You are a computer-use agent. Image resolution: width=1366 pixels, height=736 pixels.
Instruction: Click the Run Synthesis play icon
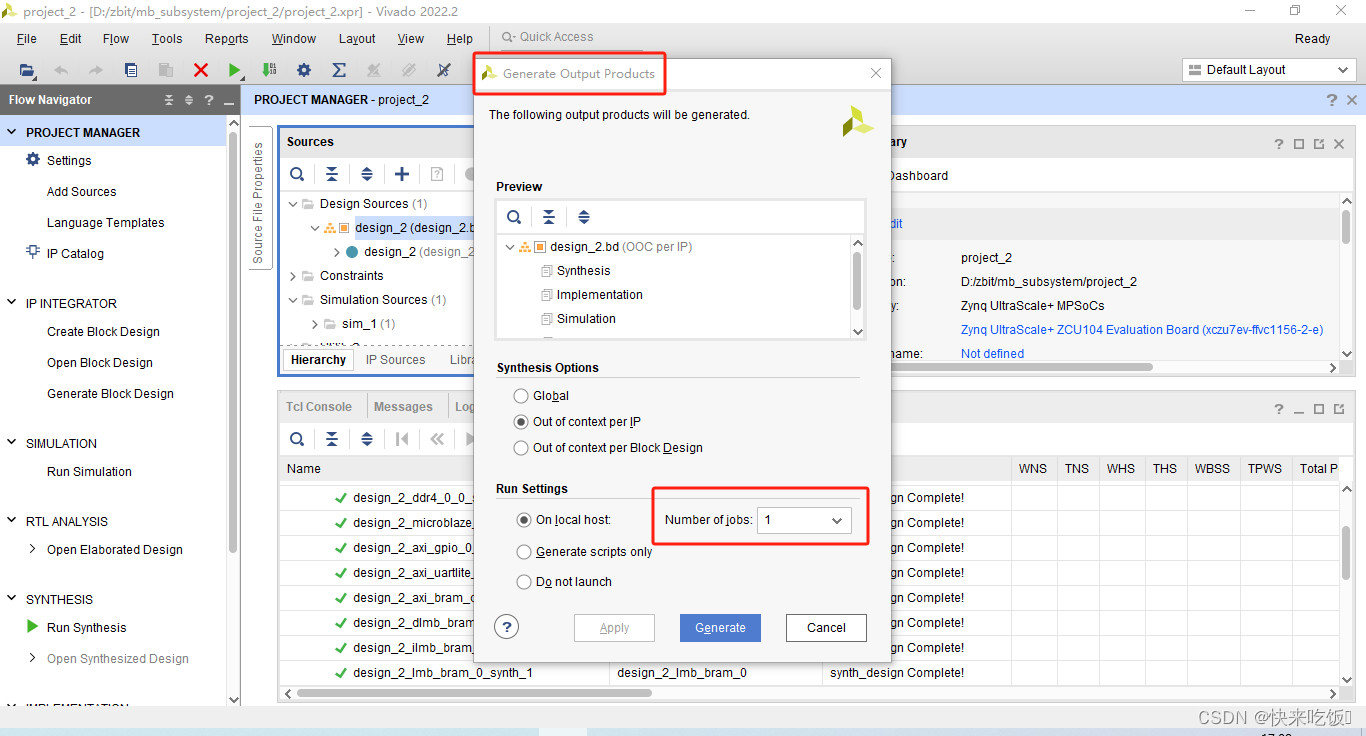[x=32, y=628]
